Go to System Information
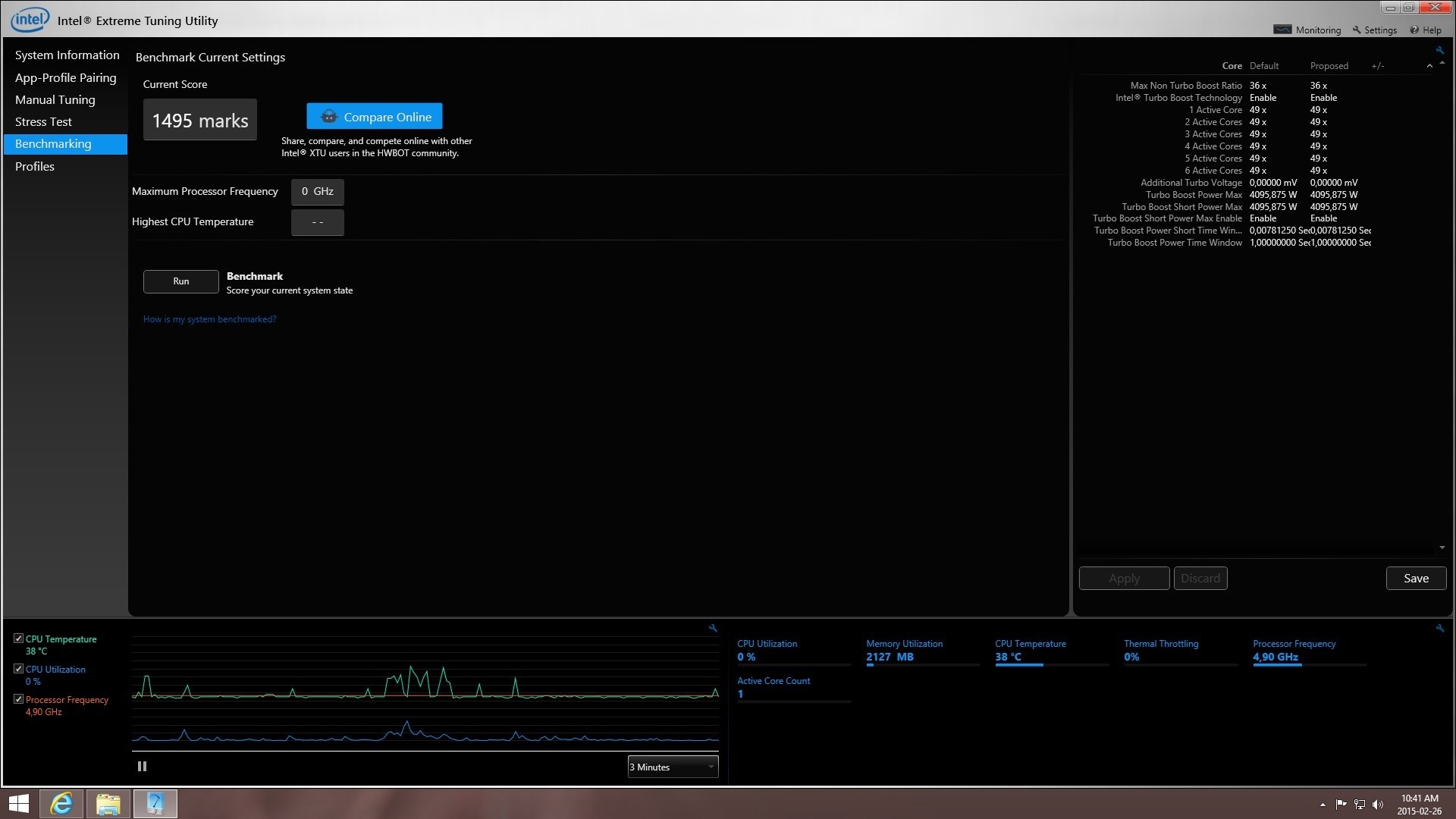 tap(67, 55)
